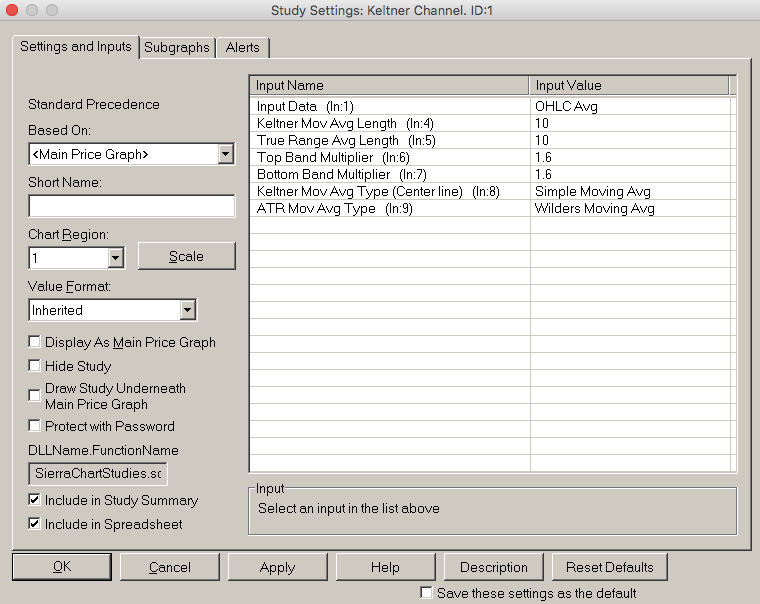Enable Protect with Password option
The image size is (760, 604).
[x=35, y=426]
